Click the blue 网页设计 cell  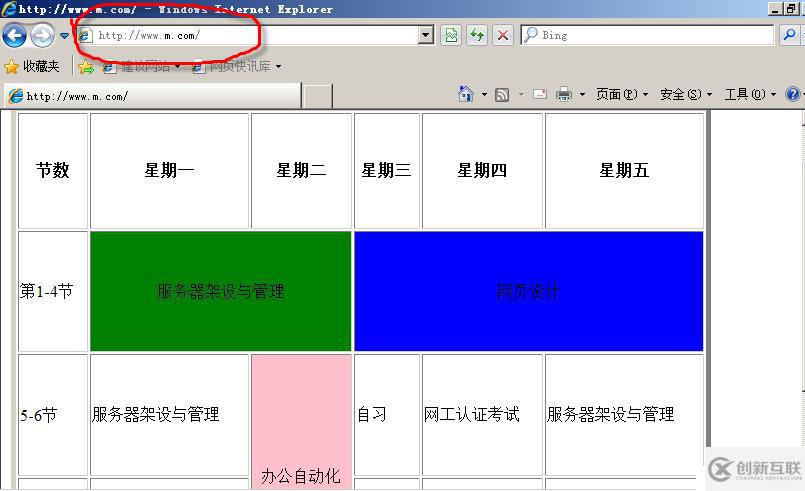click(x=529, y=291)
